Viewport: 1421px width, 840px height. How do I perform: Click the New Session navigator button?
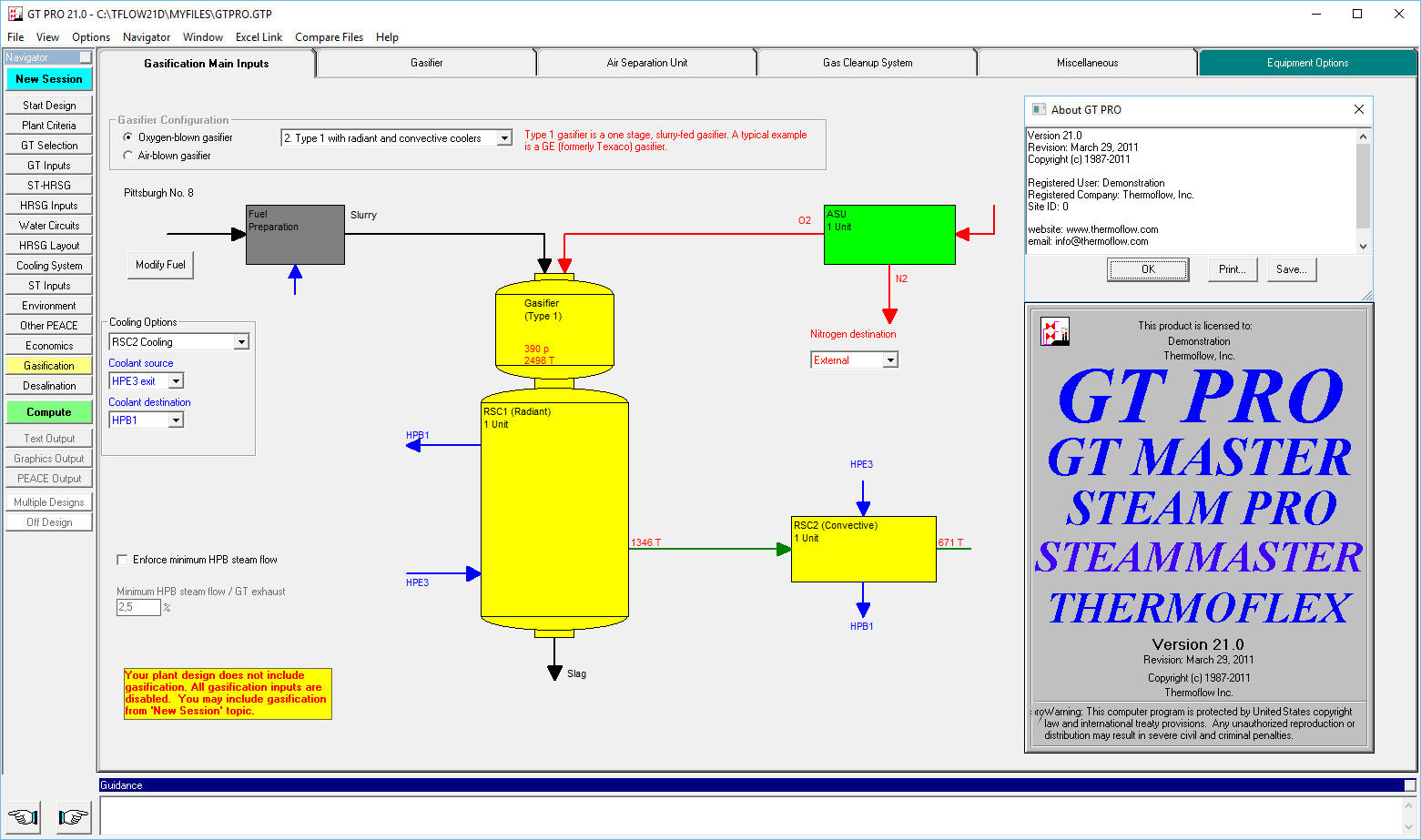[x=49, y=79]
